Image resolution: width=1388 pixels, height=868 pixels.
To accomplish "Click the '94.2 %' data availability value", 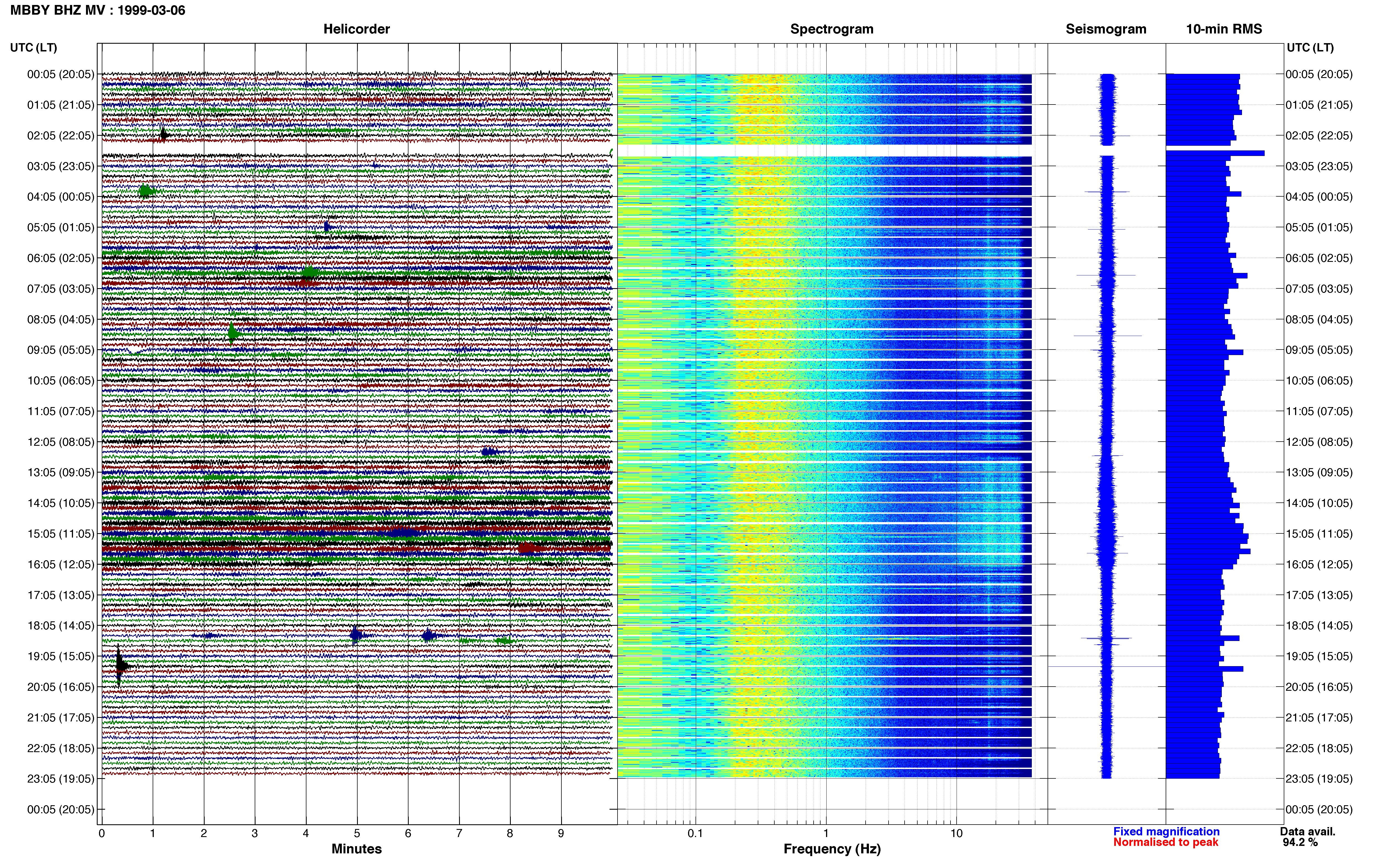I will [x=1300, y=842].
